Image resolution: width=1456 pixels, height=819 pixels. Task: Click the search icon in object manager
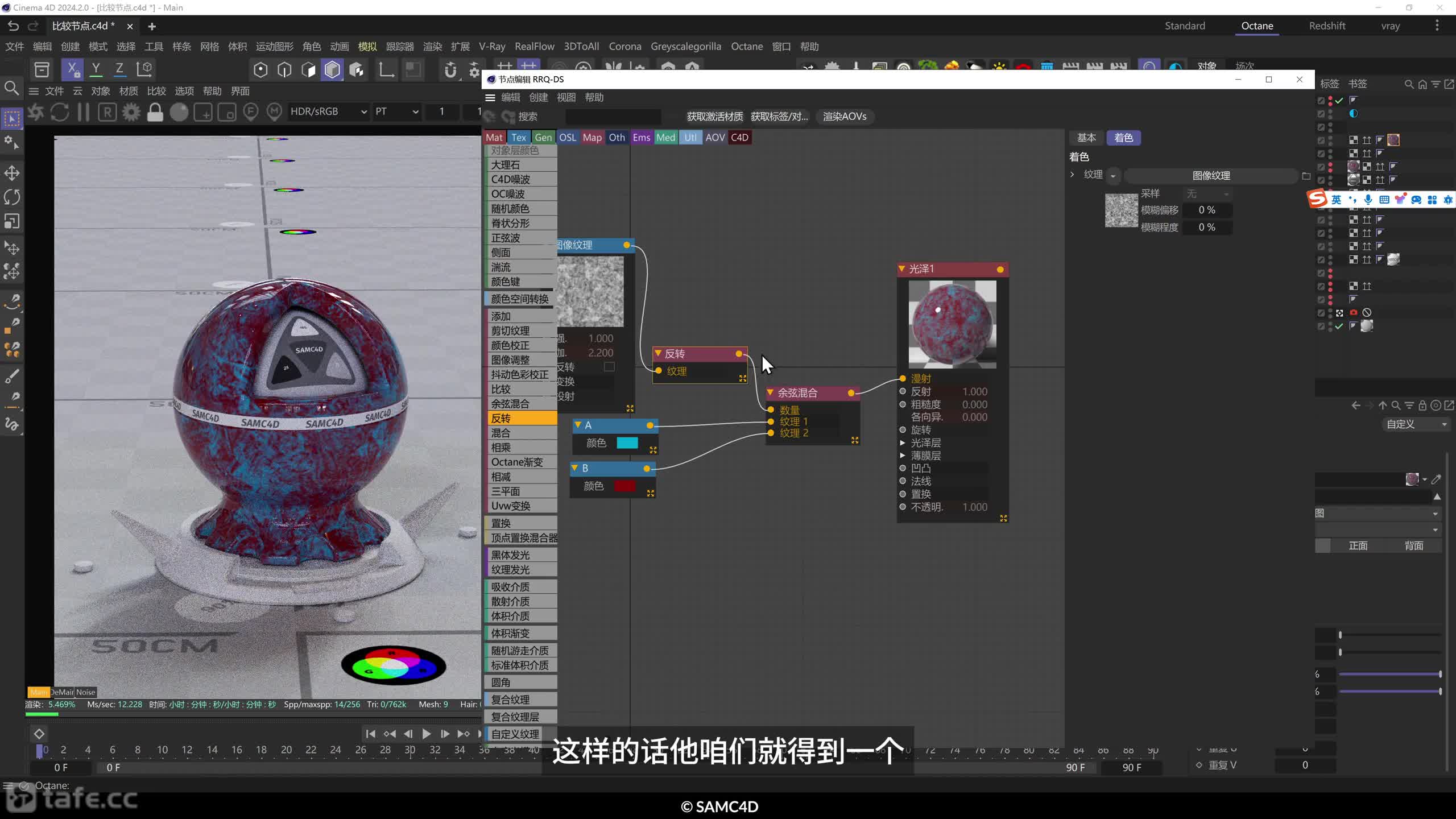click(x=1409, y=84)
